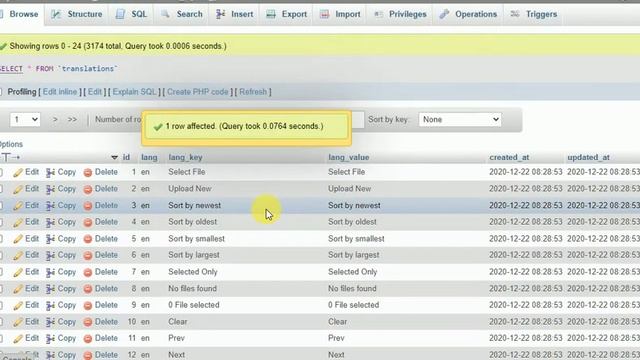Viewport: 640px width, 360px height.
Task: Click lang_key cell 'No files found'
Action: (x=192, y=289)
